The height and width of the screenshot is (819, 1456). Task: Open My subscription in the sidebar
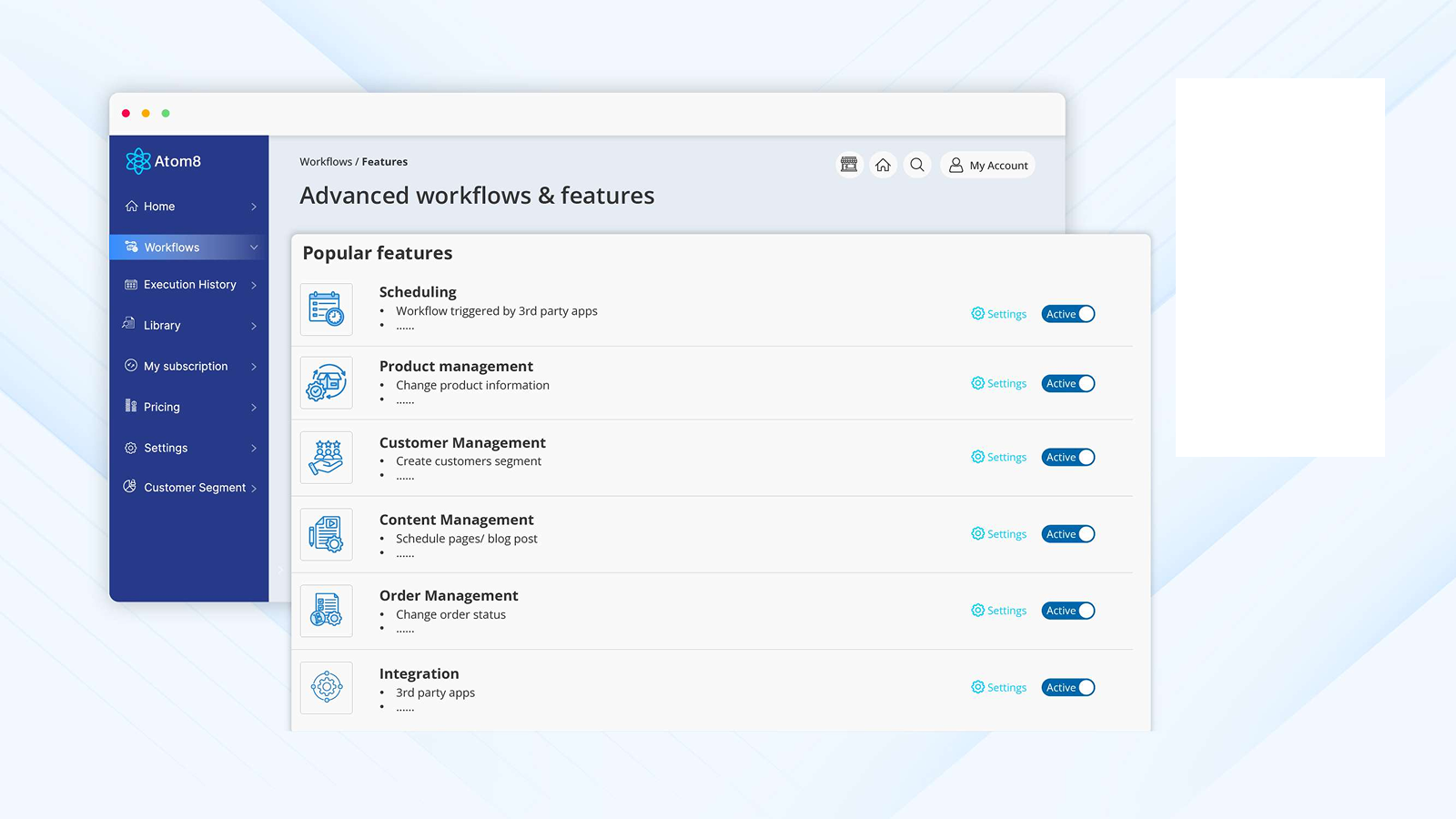tap(185, 366)
